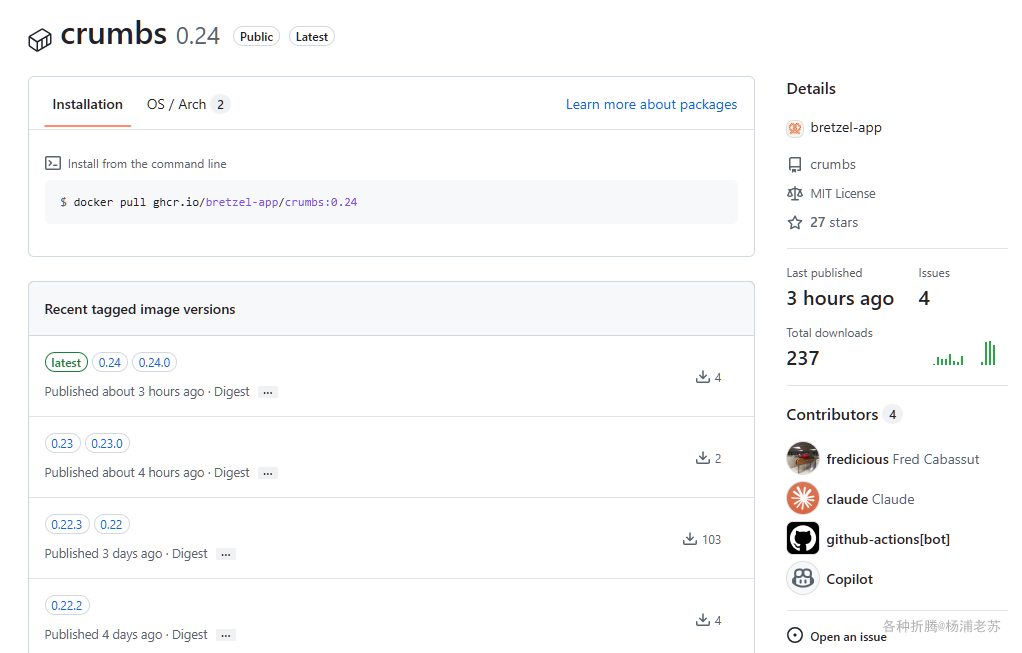Click the green downloads sparkline chart
Image resolution: width=1022 pixels, height=653 pixels.
964,354
